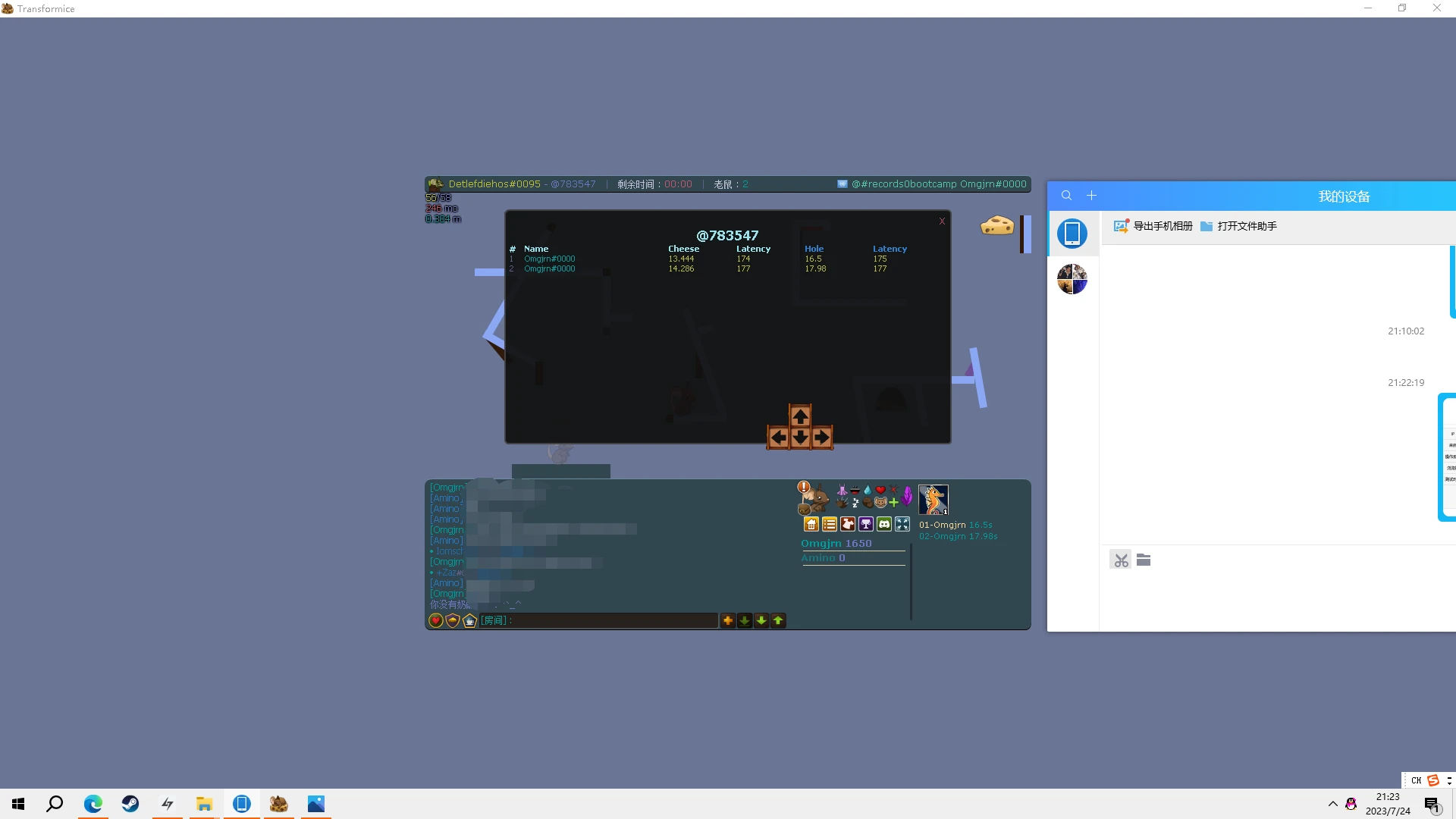Click the left arrow key button

tap(778, 438)
